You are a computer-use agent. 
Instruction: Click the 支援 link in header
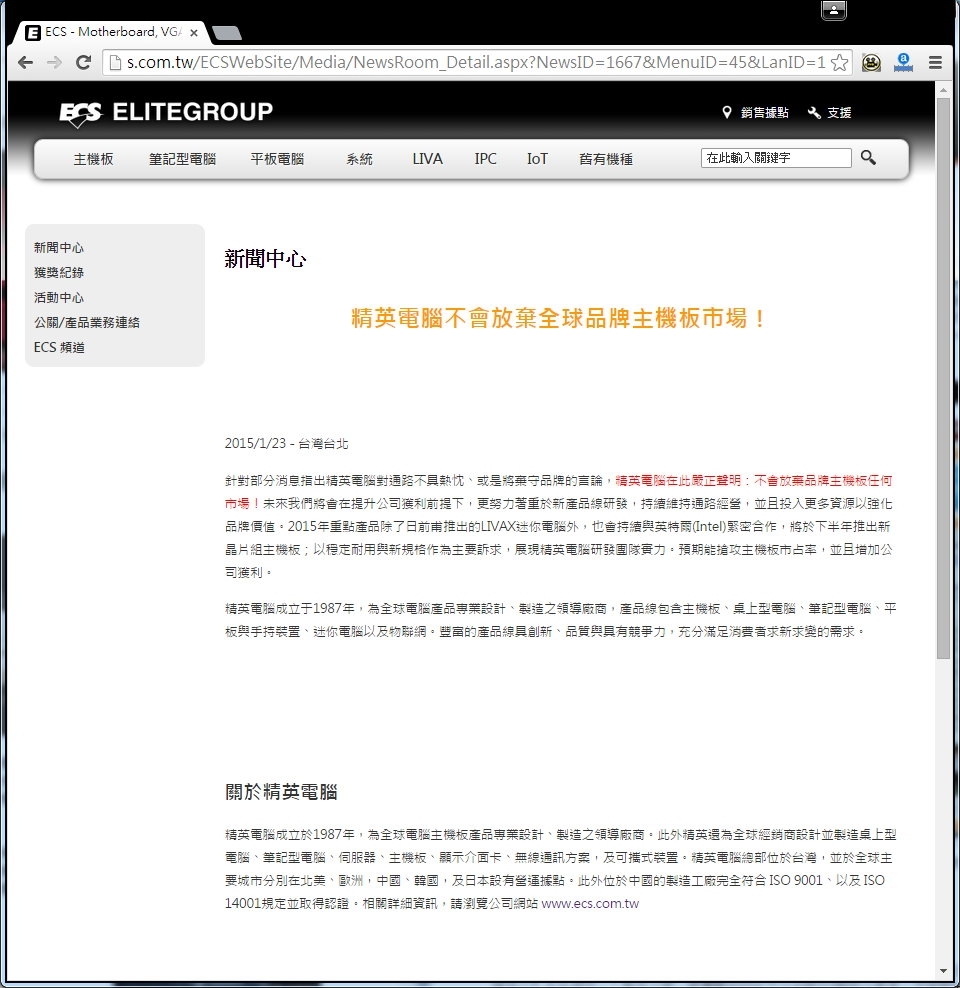839,112
